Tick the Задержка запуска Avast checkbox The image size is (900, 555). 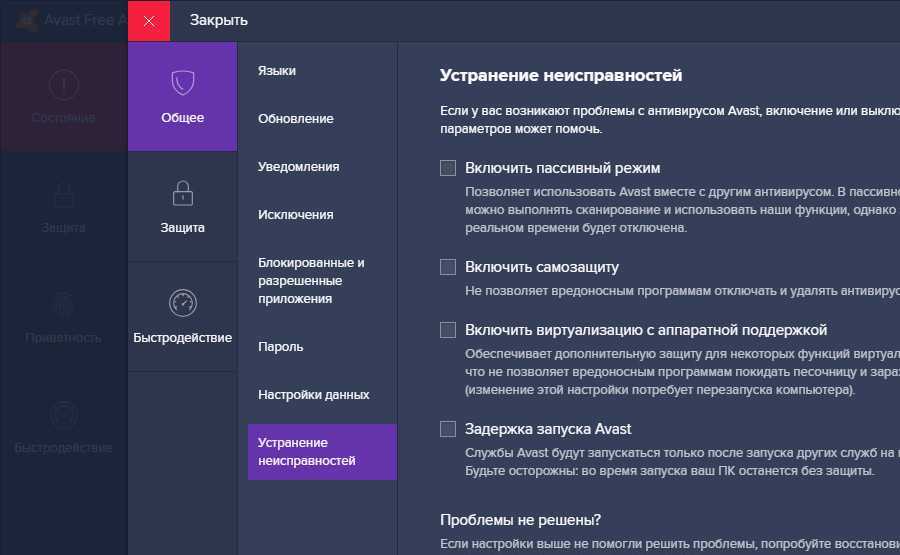coord(448,429)
